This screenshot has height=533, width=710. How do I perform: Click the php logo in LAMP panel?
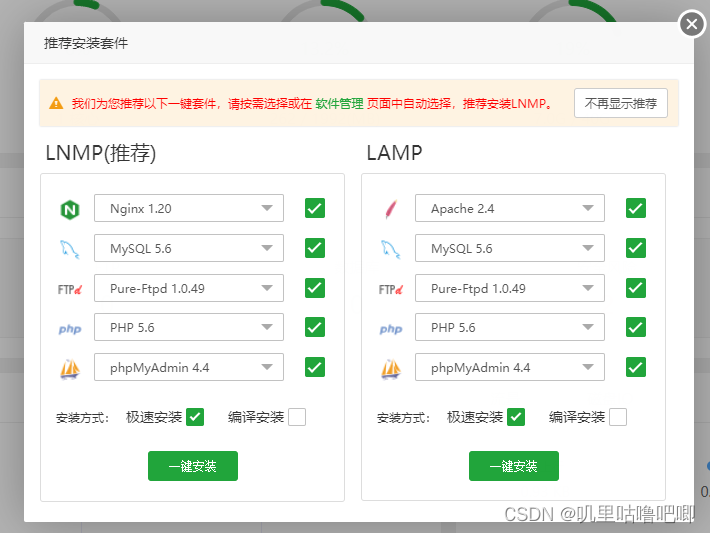[x=390, y=329]
